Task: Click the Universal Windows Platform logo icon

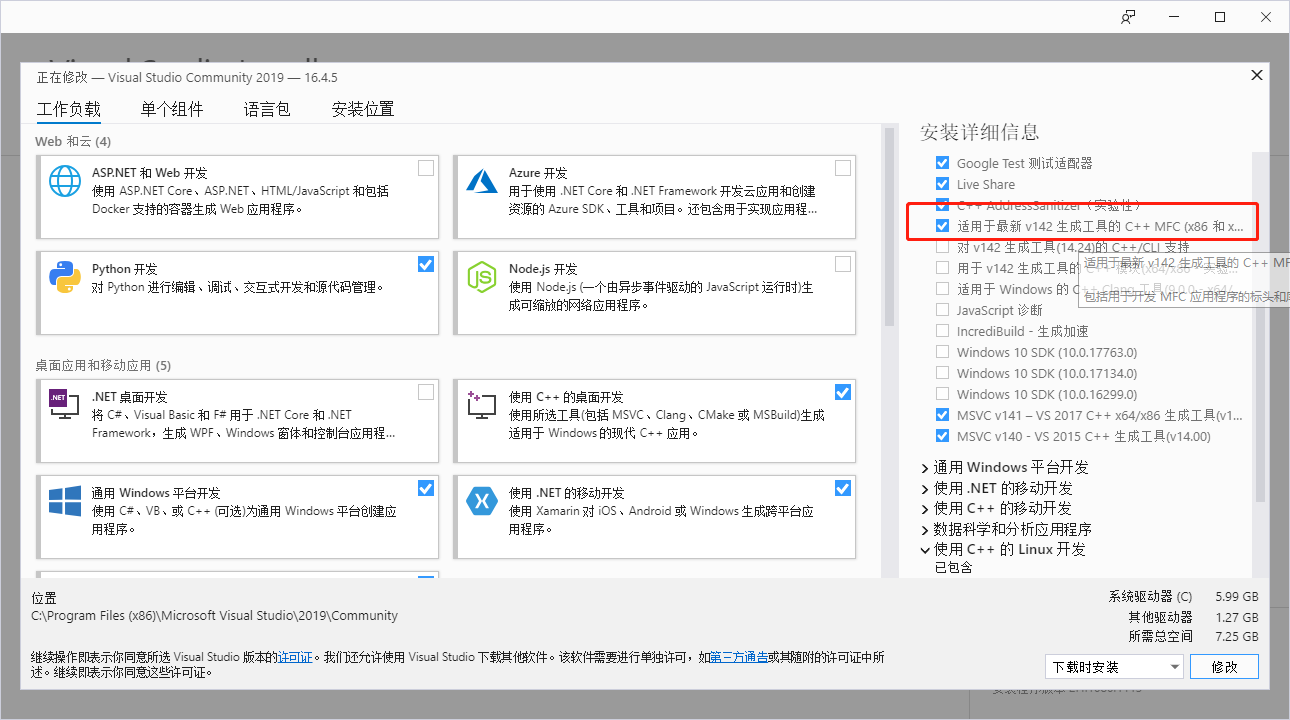Action: coord(65,501)
